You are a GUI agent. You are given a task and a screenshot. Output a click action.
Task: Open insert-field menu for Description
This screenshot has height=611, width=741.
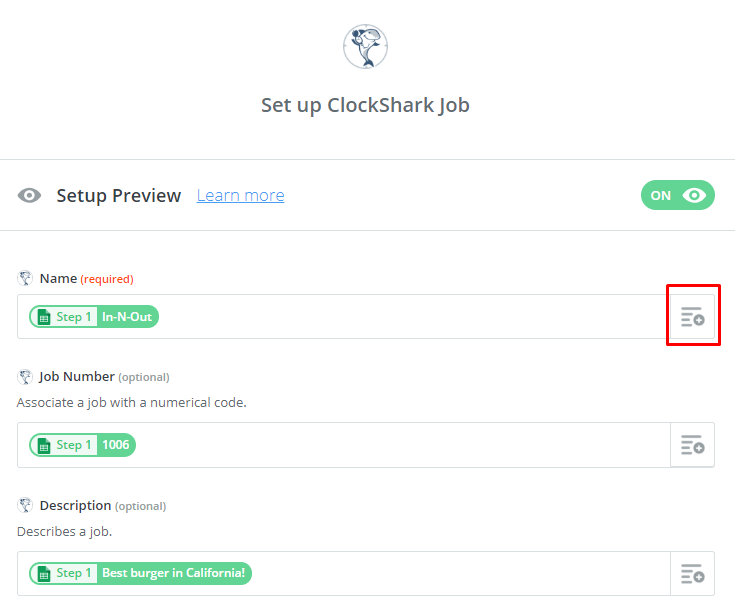point(692,573)
